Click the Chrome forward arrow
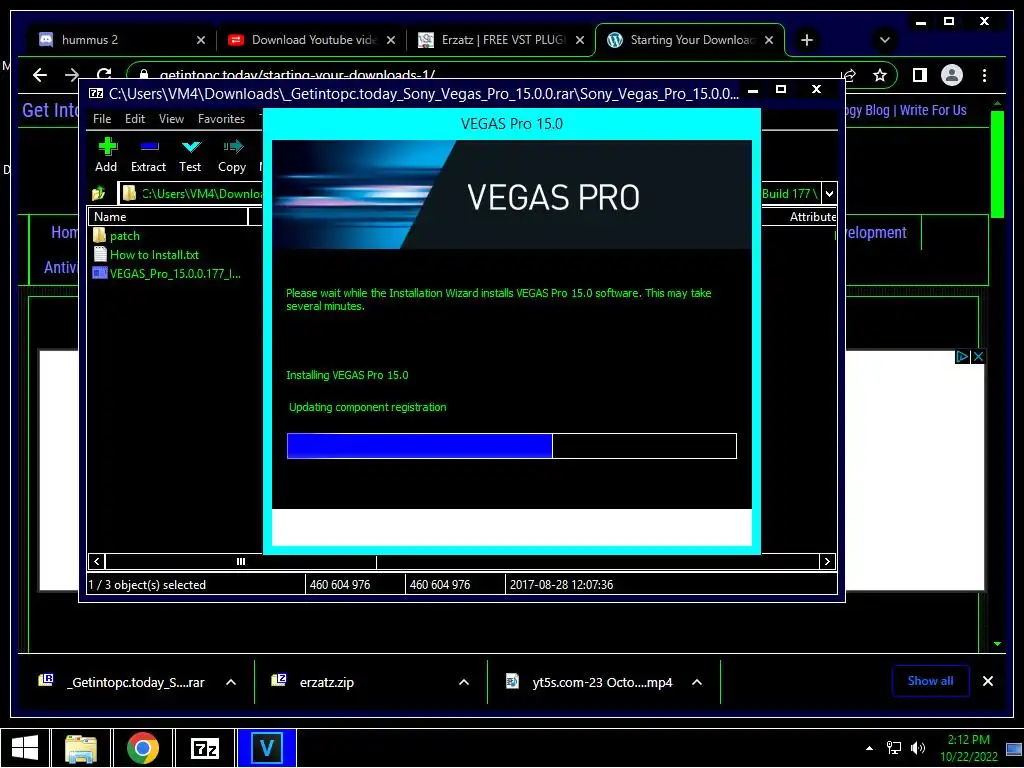 [72, 75]
